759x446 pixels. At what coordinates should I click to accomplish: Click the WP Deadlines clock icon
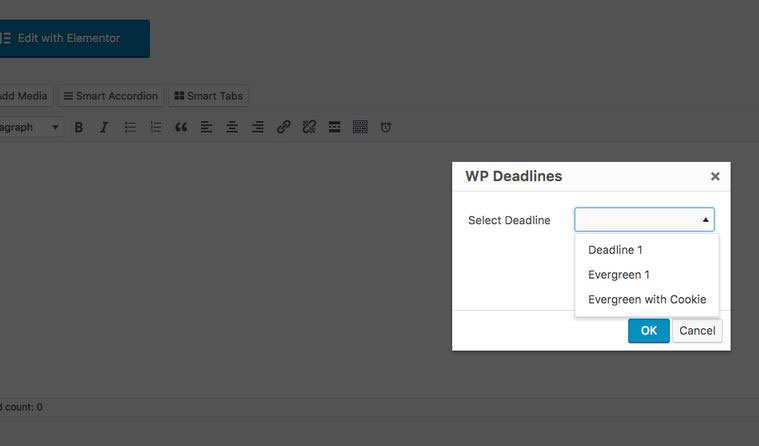coord(386,127)
